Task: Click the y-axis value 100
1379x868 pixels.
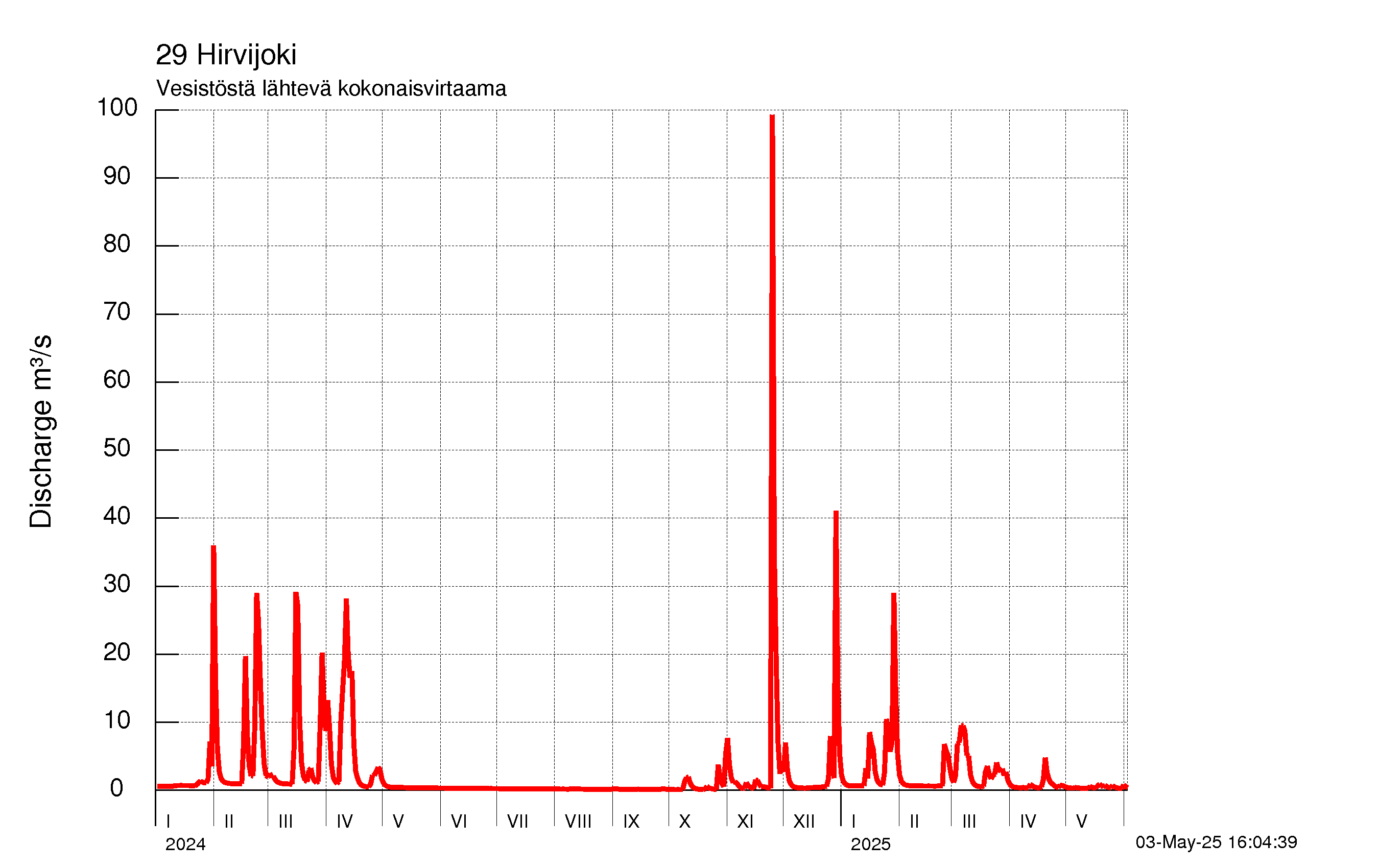Action: (x=117, y=108)
